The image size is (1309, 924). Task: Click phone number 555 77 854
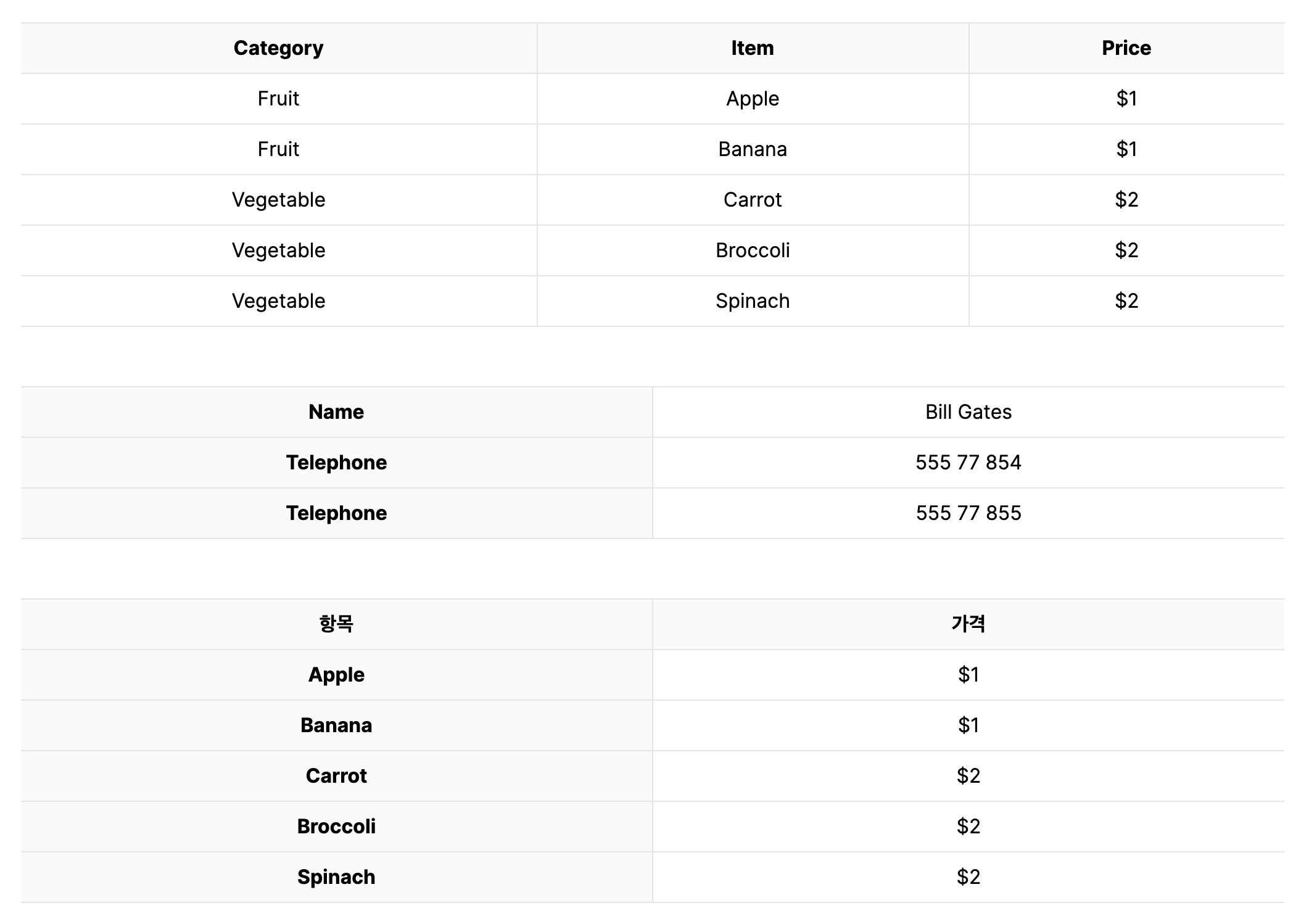968,463
